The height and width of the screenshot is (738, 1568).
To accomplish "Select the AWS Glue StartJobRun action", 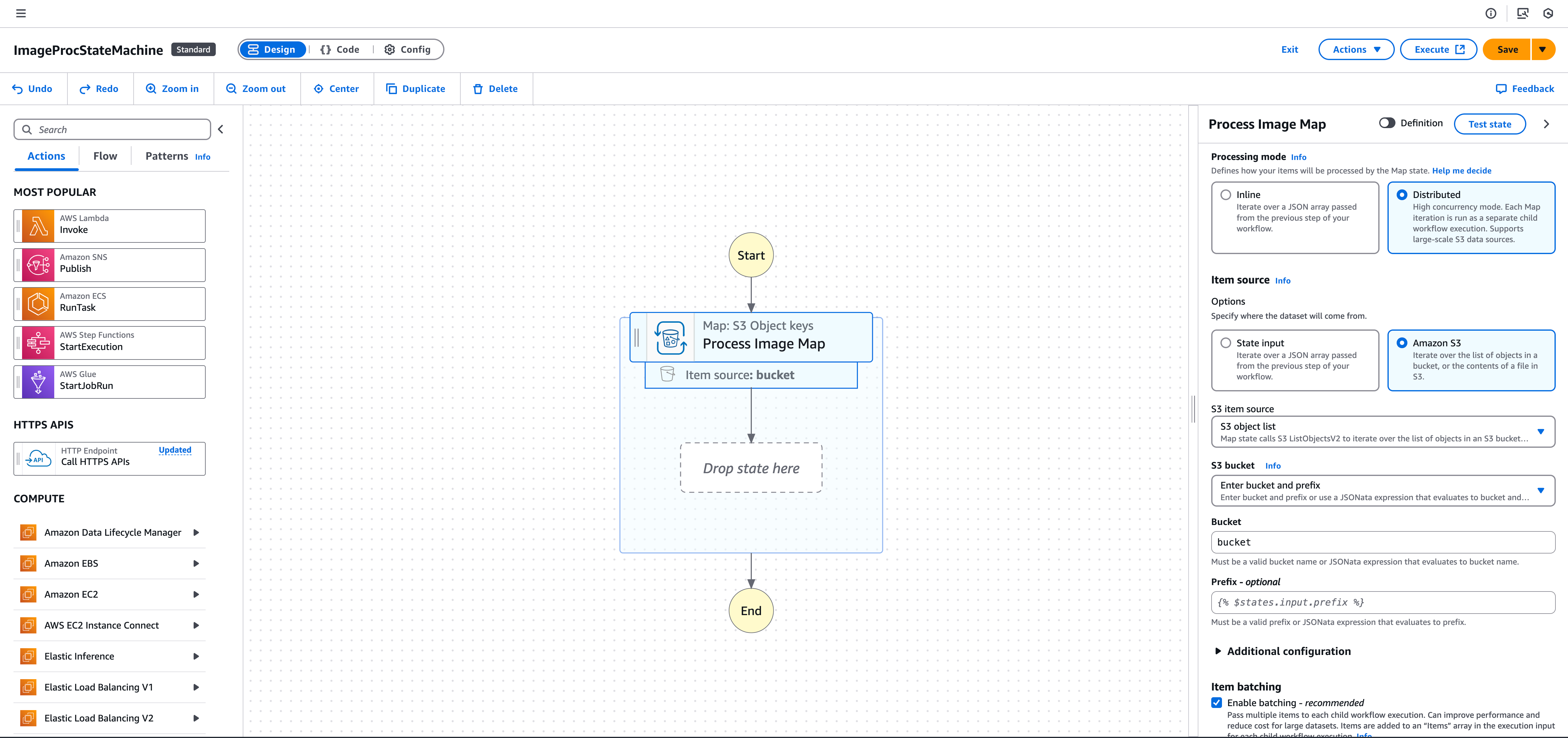I will point(109,381).
